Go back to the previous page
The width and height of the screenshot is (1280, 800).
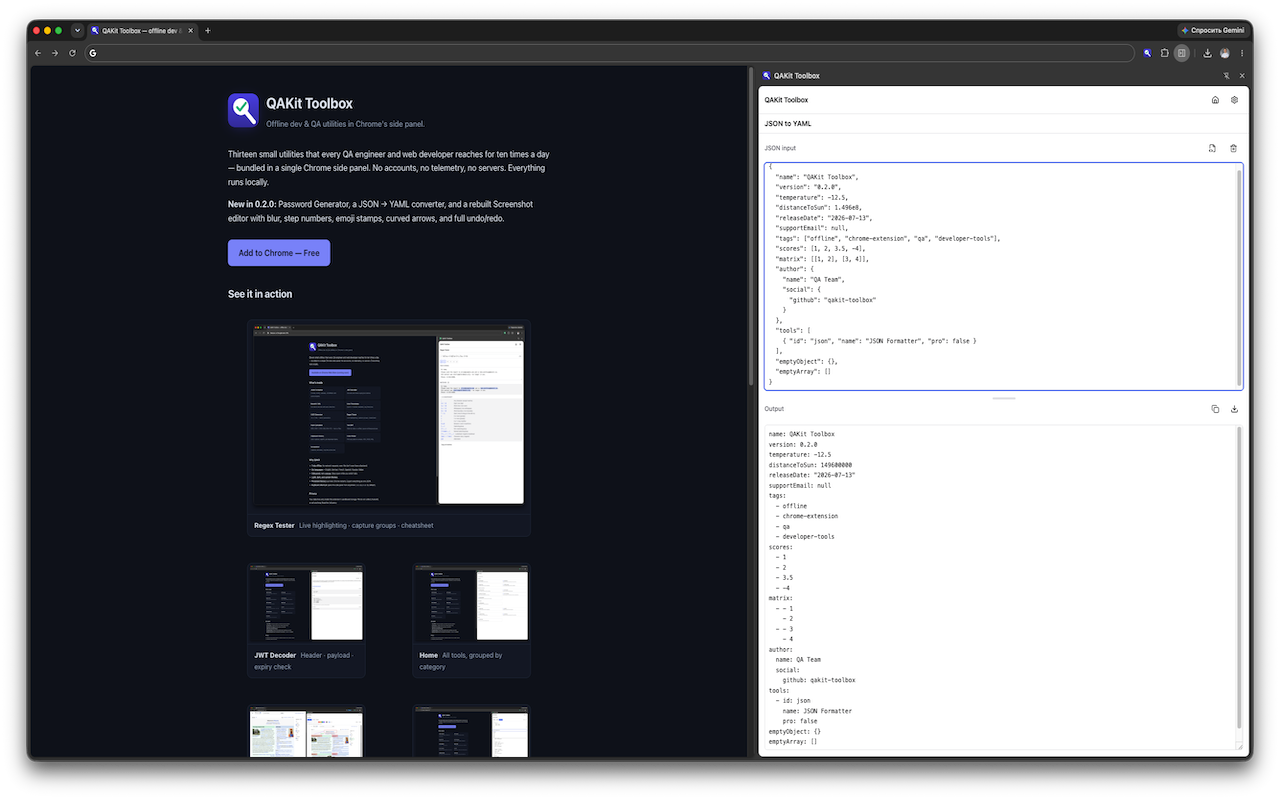click(x=38, y=53)
